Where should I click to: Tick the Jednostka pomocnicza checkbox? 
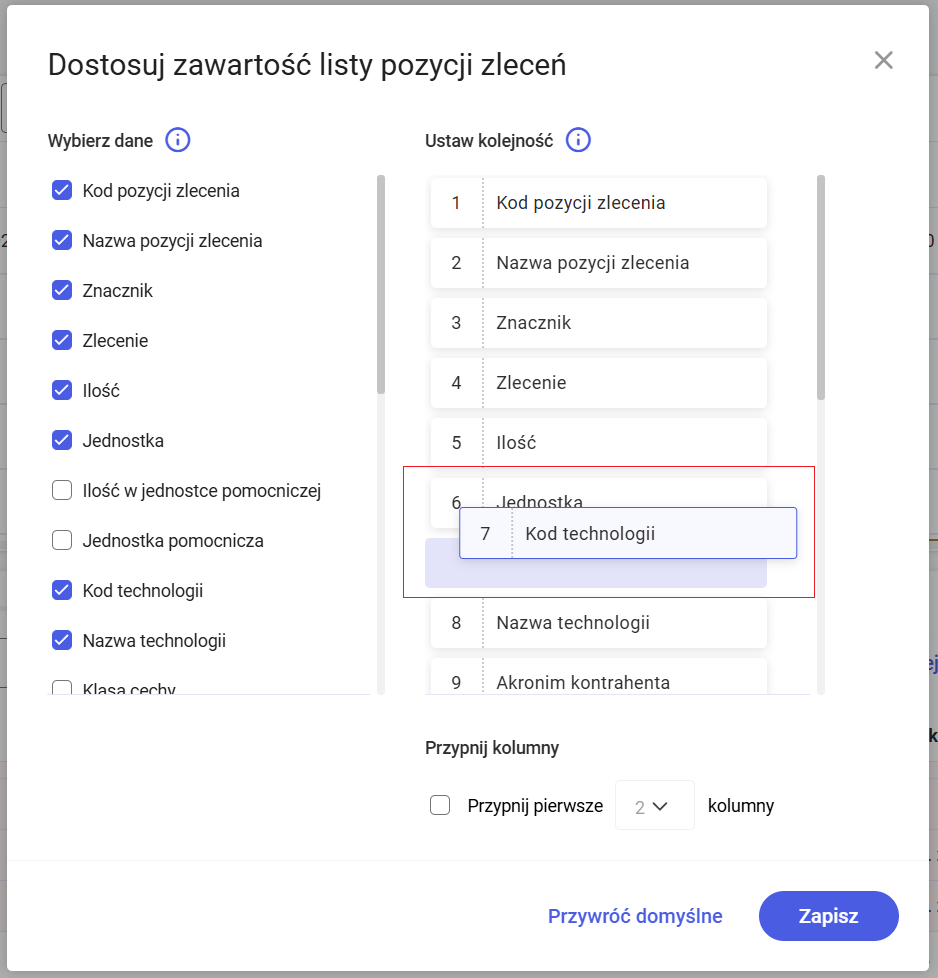62,540
